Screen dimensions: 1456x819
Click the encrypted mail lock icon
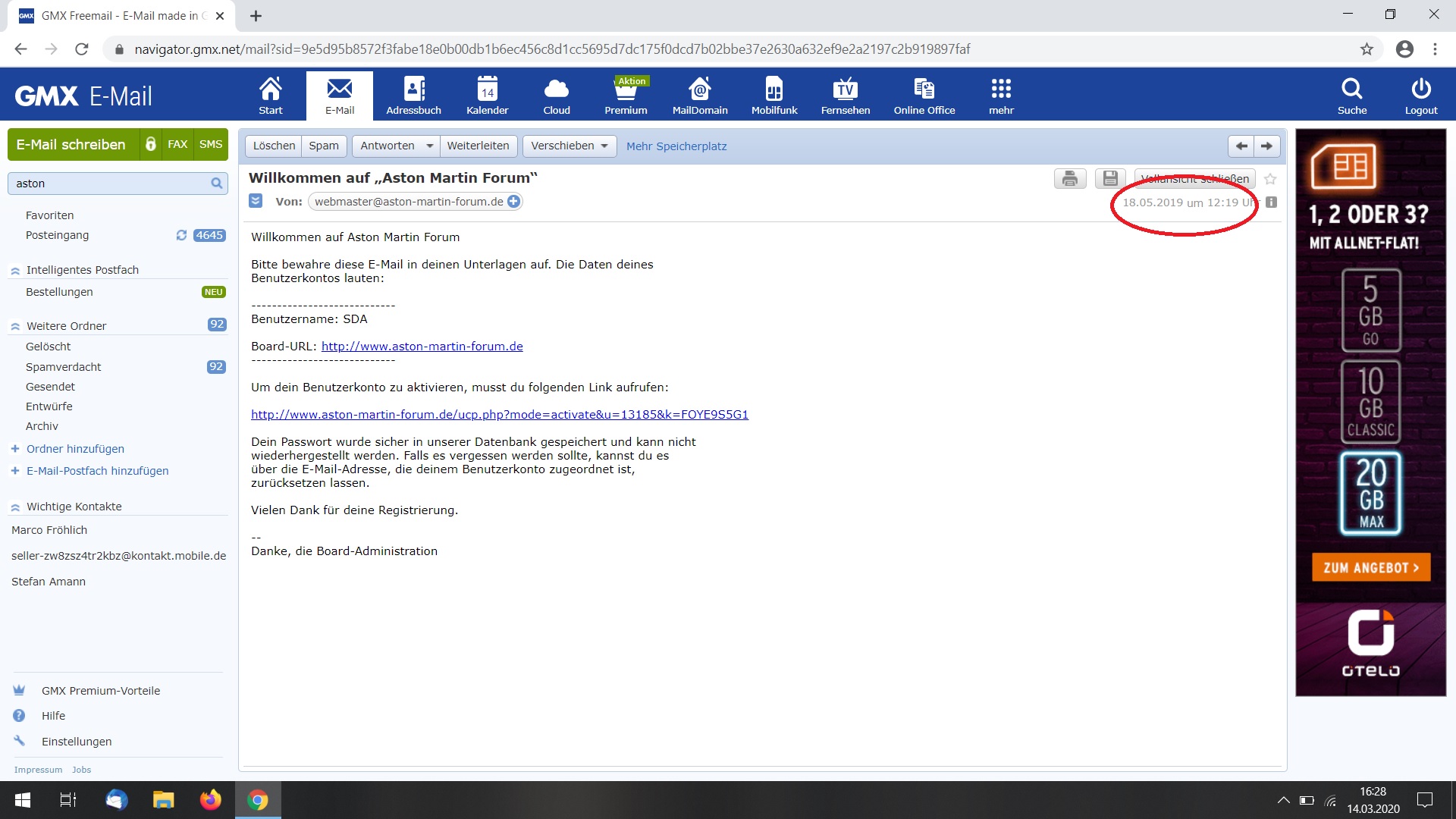point(150,144)
